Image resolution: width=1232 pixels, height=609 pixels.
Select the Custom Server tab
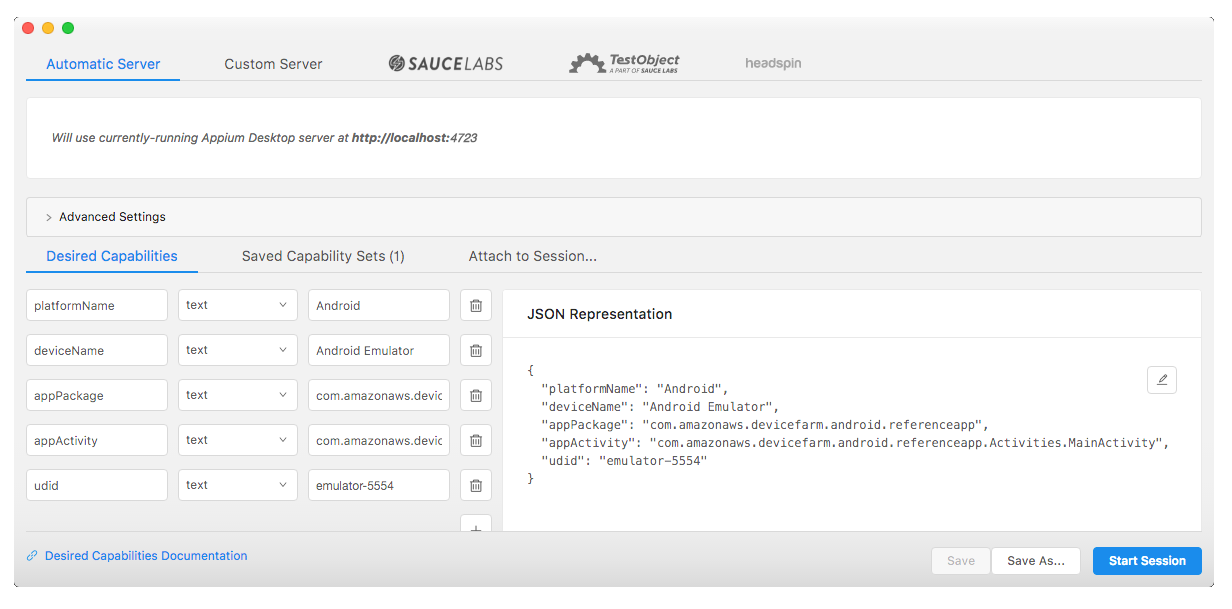coord(273,64)
